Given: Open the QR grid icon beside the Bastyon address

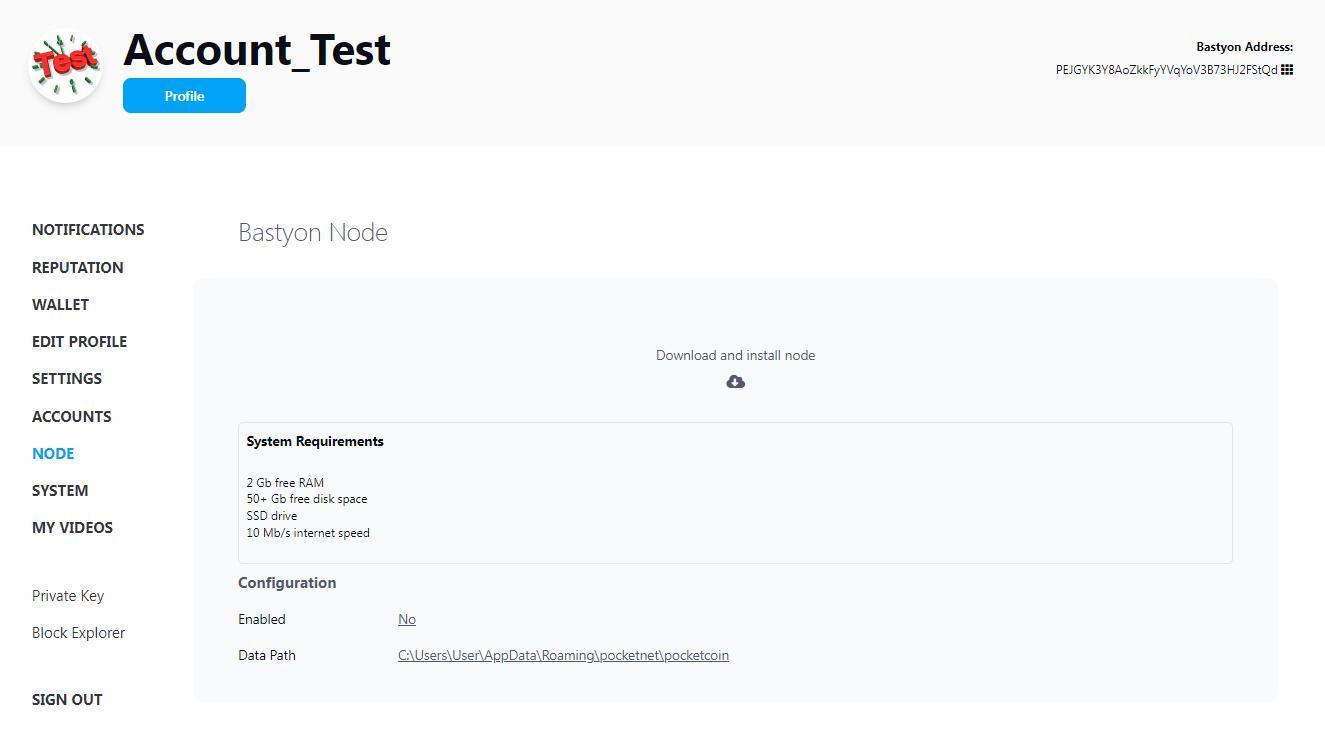Looking at the screenshot, I should point(1286,69).
